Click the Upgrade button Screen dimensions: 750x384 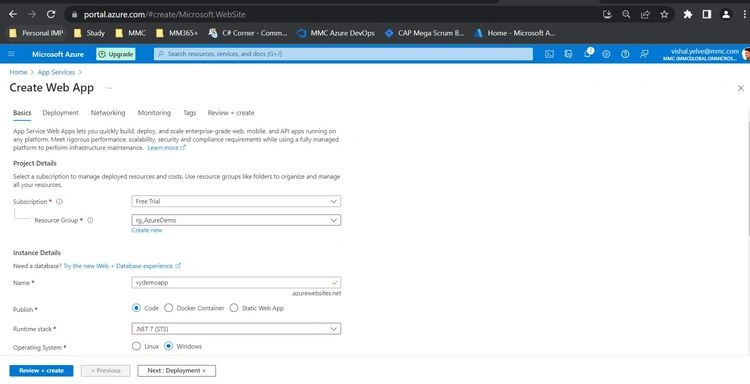(116, 54)
